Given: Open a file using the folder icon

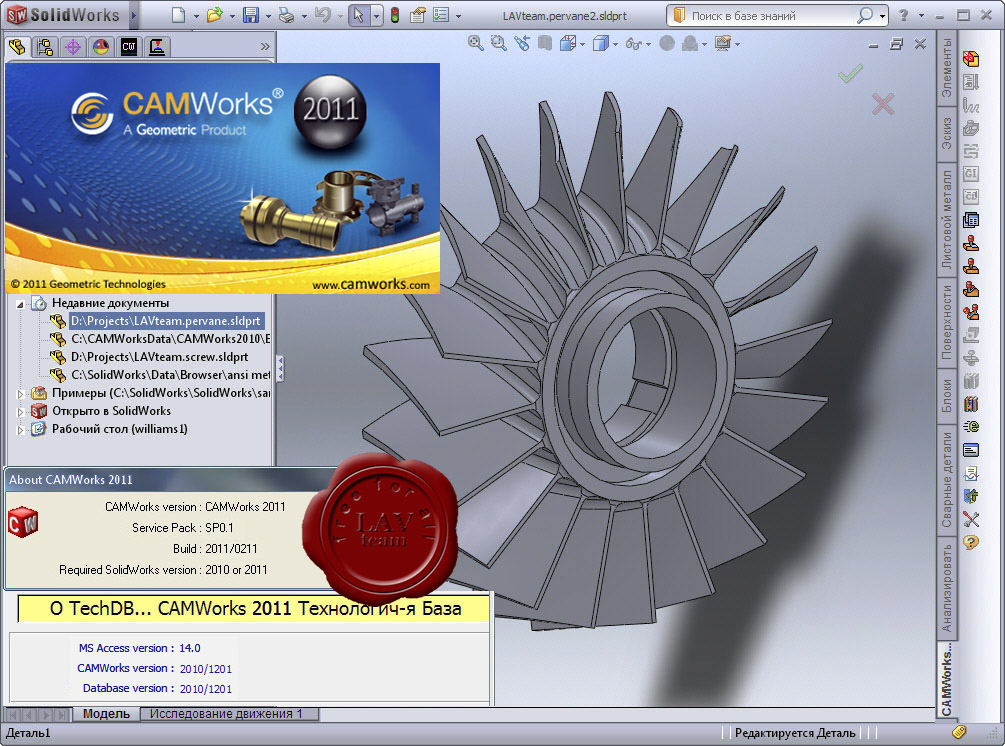Looking at the screenshot, I should point(215,15).
